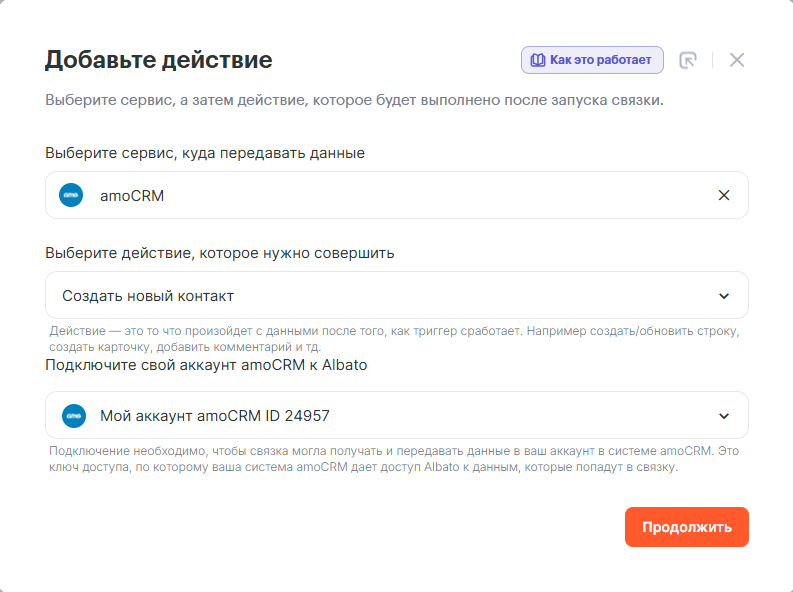Open 'Создать новый контакт' action dropdown
Screen dimensions: 793x592
pyautogui.click(x=380, y=295)
